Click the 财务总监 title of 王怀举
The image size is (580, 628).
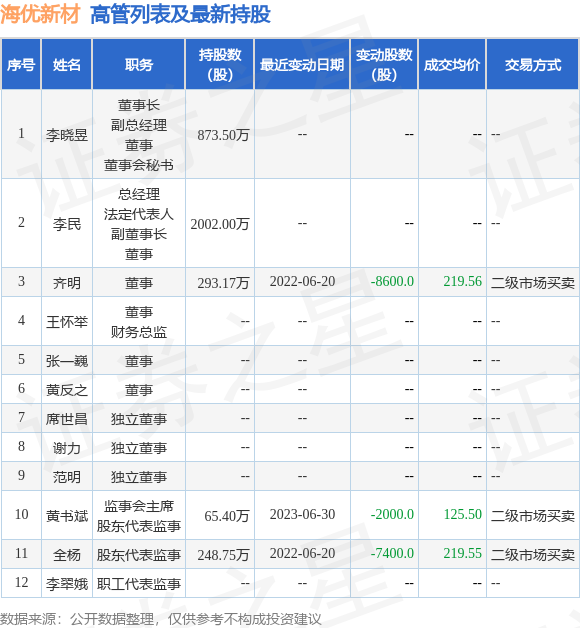tap(139, 332)
